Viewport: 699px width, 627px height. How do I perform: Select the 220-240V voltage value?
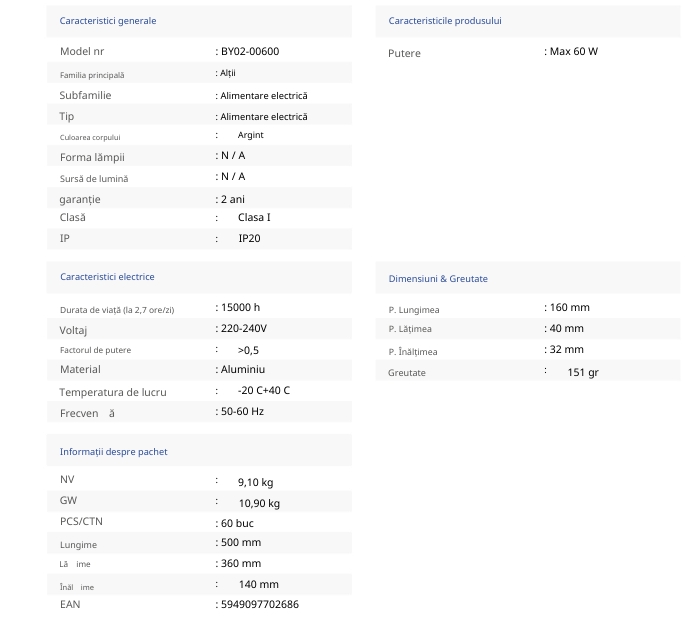coord(244,329)
